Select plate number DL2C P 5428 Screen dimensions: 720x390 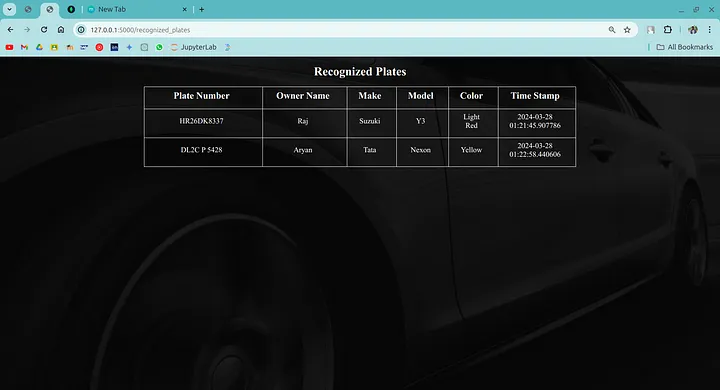click(201, 150)
